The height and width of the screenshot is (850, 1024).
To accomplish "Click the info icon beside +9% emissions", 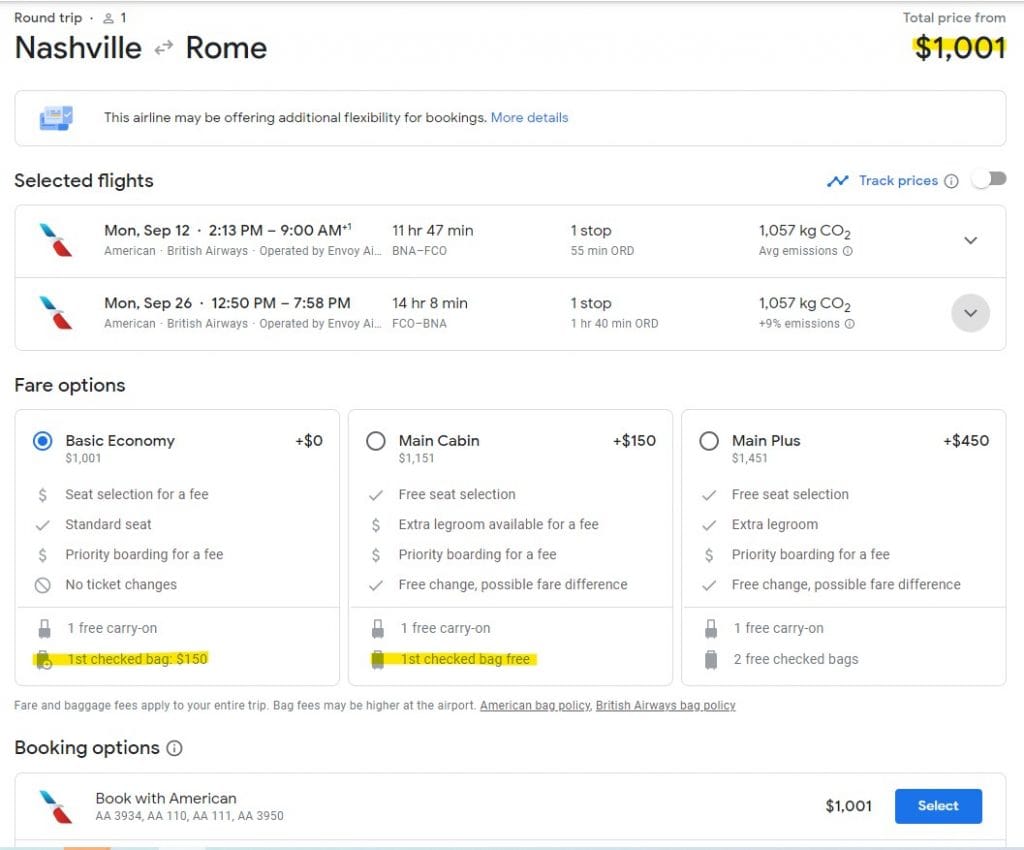I will pyautogui.click(x=848, y=324).
